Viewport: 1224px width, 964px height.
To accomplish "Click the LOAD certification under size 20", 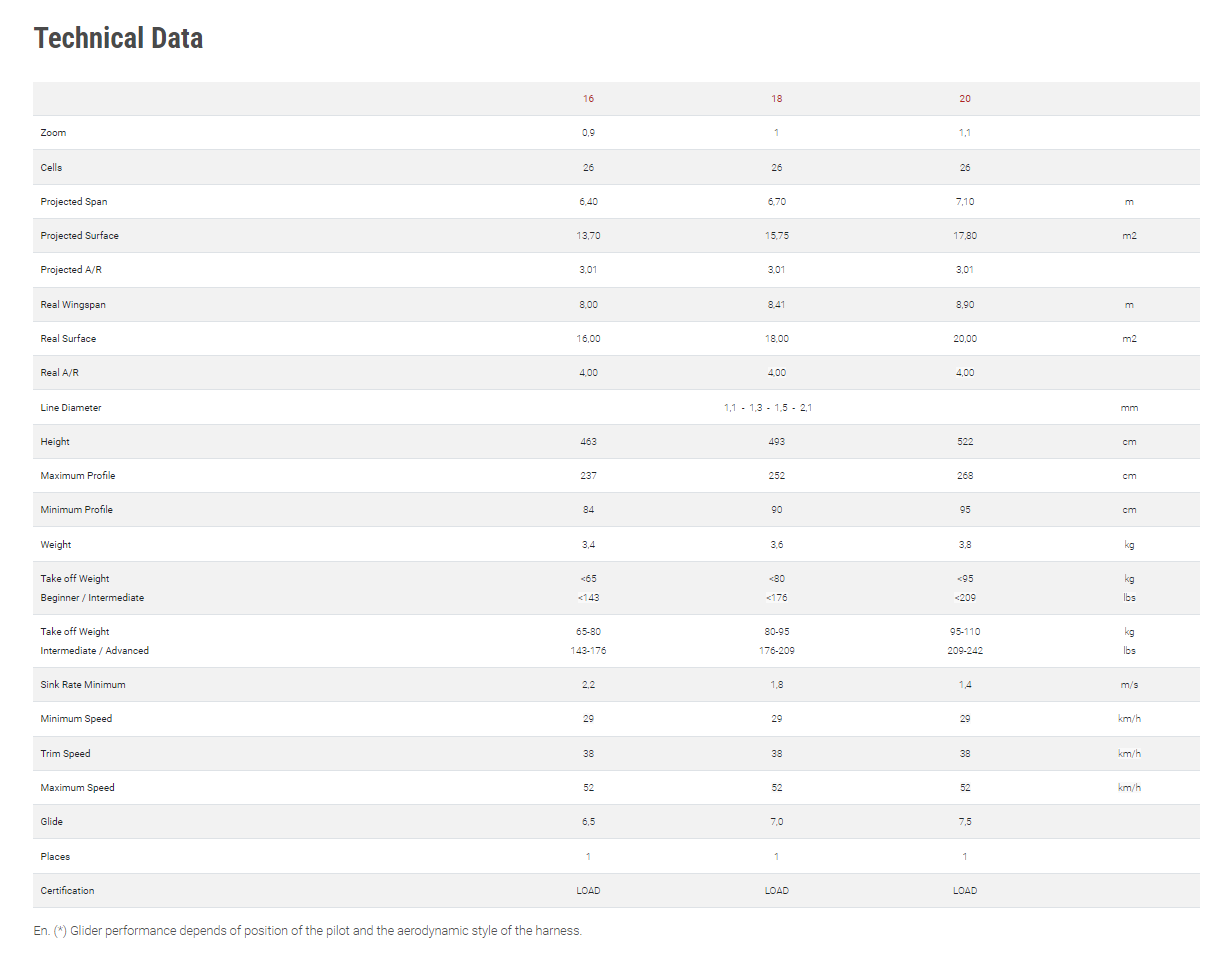I will point(964,891).
